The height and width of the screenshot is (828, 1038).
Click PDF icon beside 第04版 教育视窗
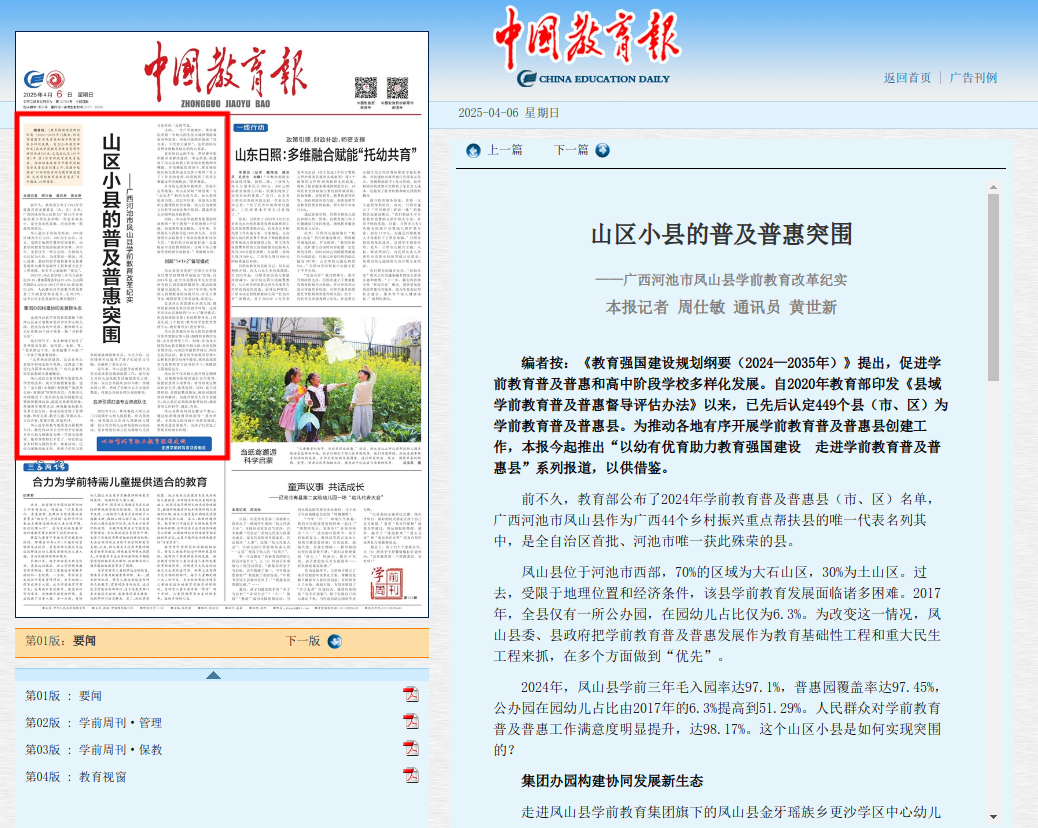pos(410,776)
